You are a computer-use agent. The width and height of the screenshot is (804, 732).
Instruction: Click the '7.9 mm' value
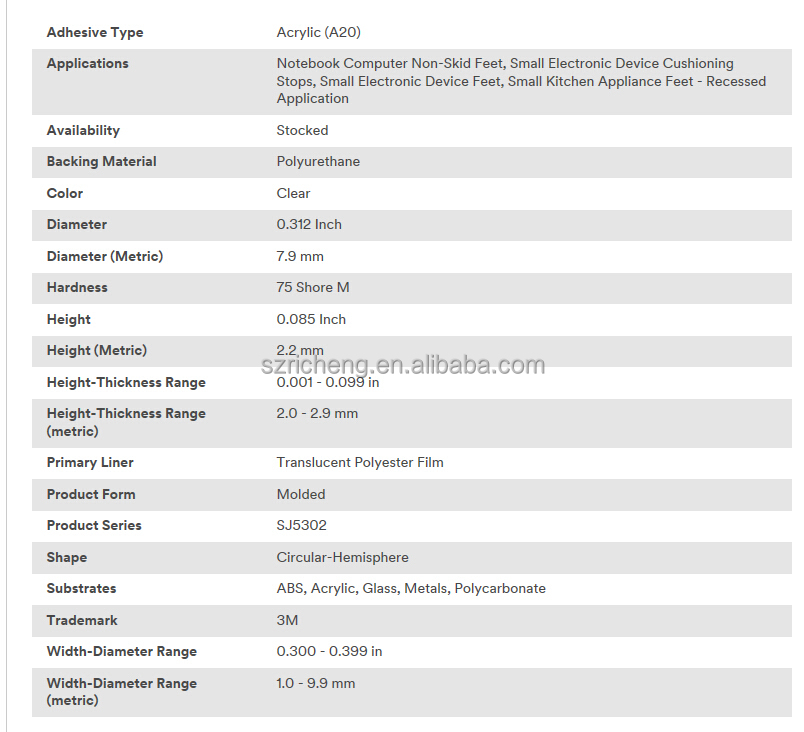point(300,256)
